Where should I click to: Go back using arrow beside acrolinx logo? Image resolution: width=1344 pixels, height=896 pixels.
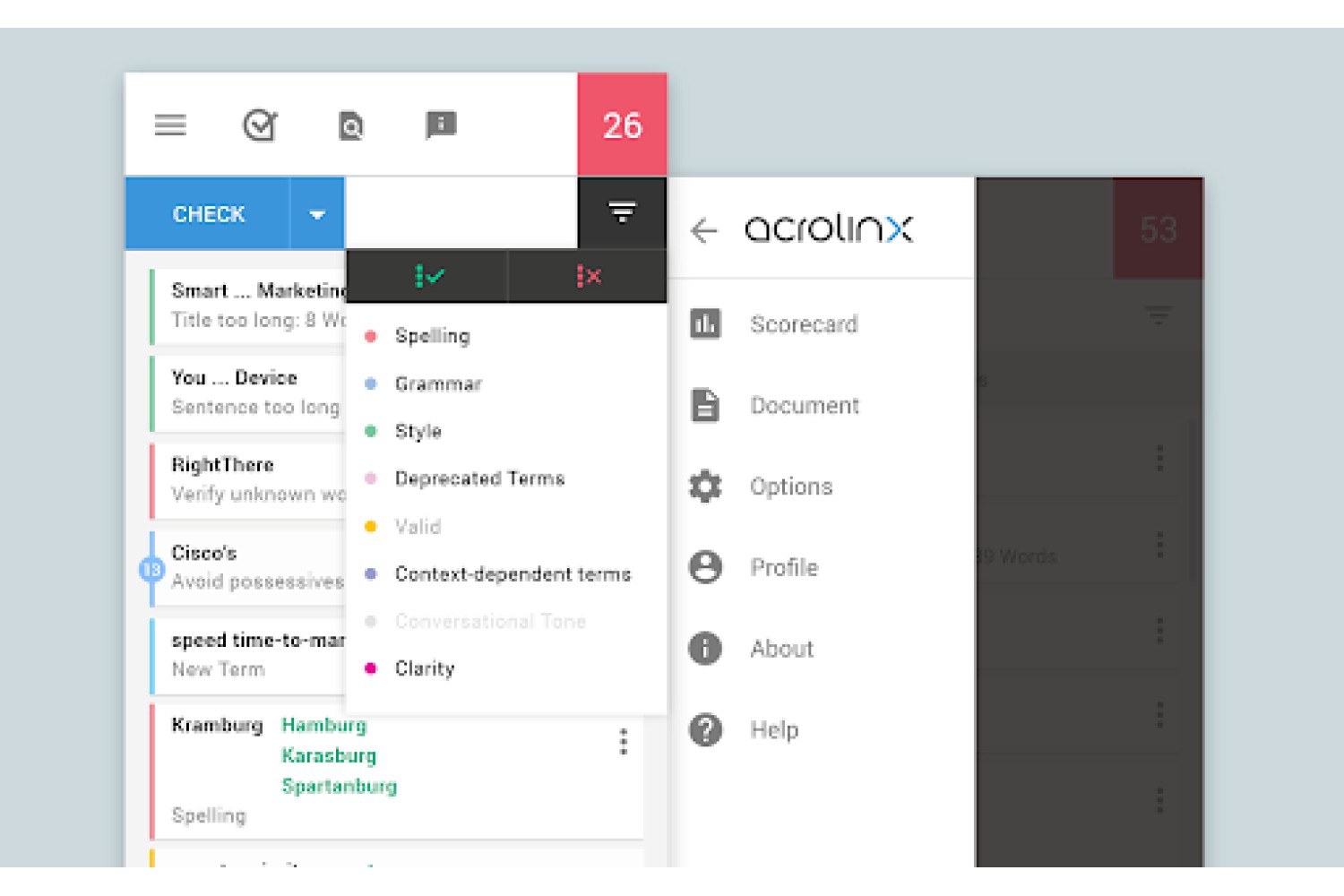pos(704,230)
